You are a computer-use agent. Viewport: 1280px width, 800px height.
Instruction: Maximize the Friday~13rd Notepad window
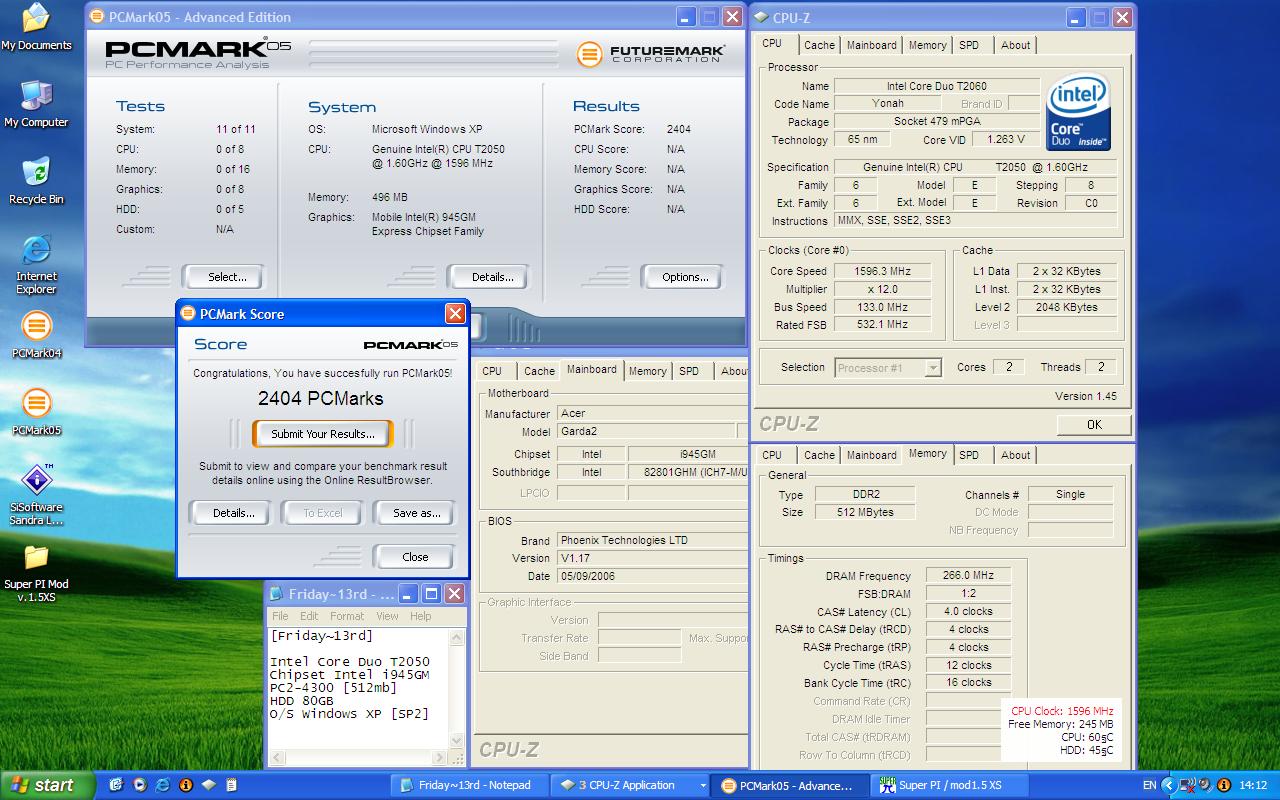click(x=431, y=593)
